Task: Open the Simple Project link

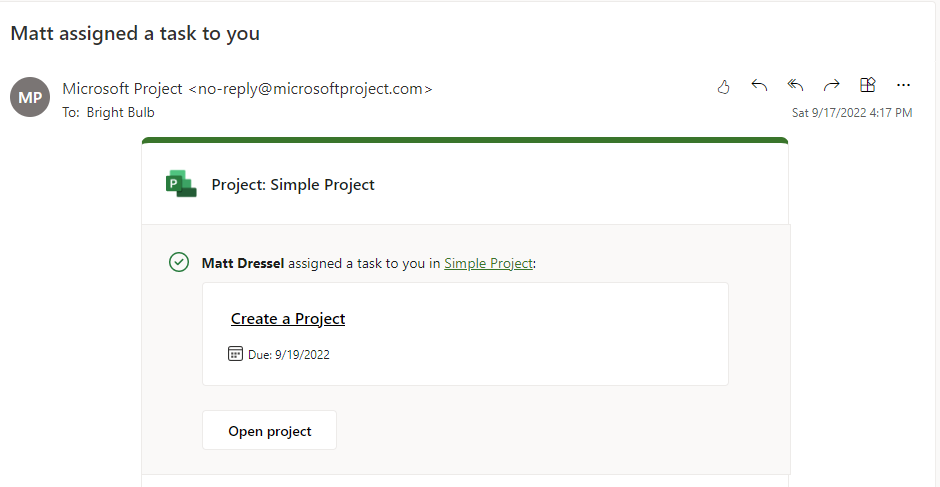Action: [488, 263]
